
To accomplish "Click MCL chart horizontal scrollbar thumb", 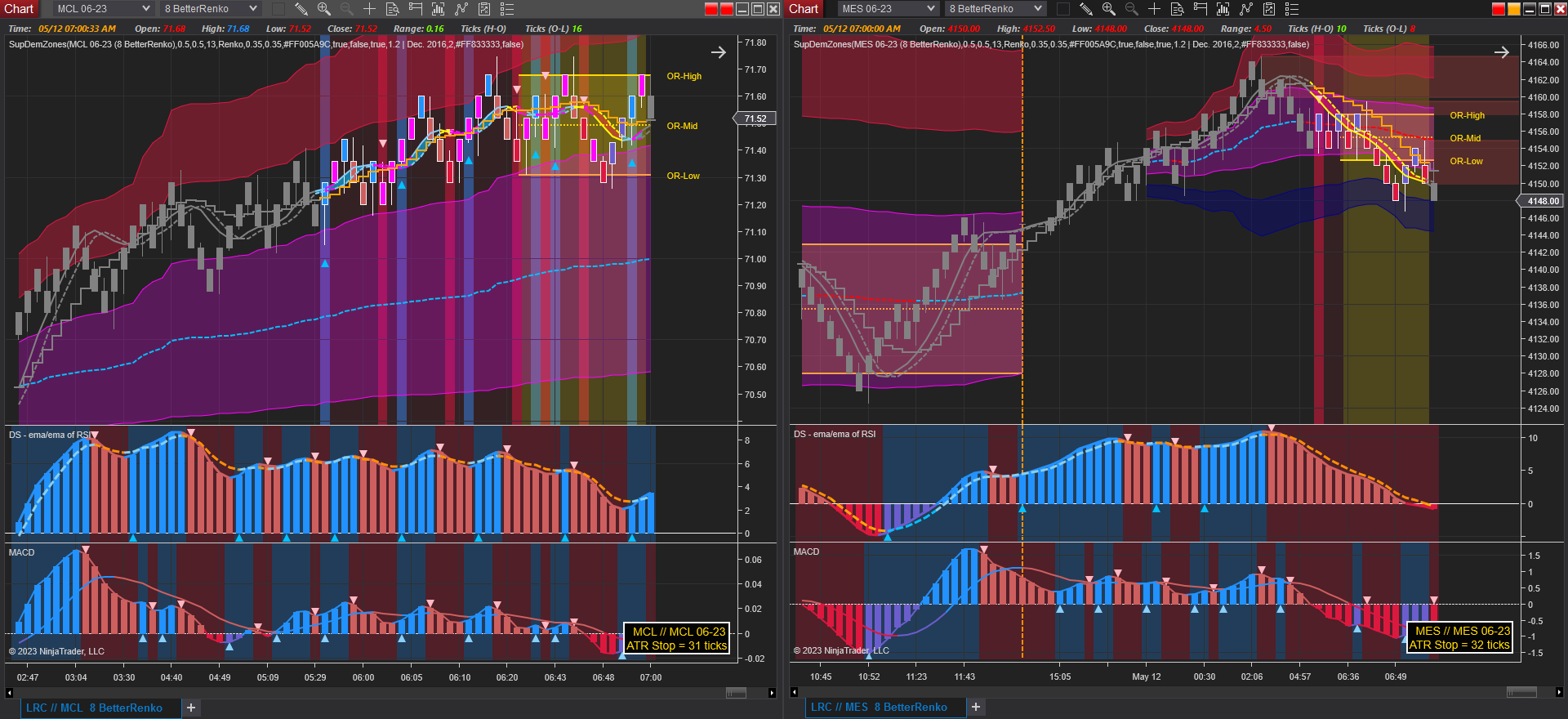I will (x=737, y=693).
